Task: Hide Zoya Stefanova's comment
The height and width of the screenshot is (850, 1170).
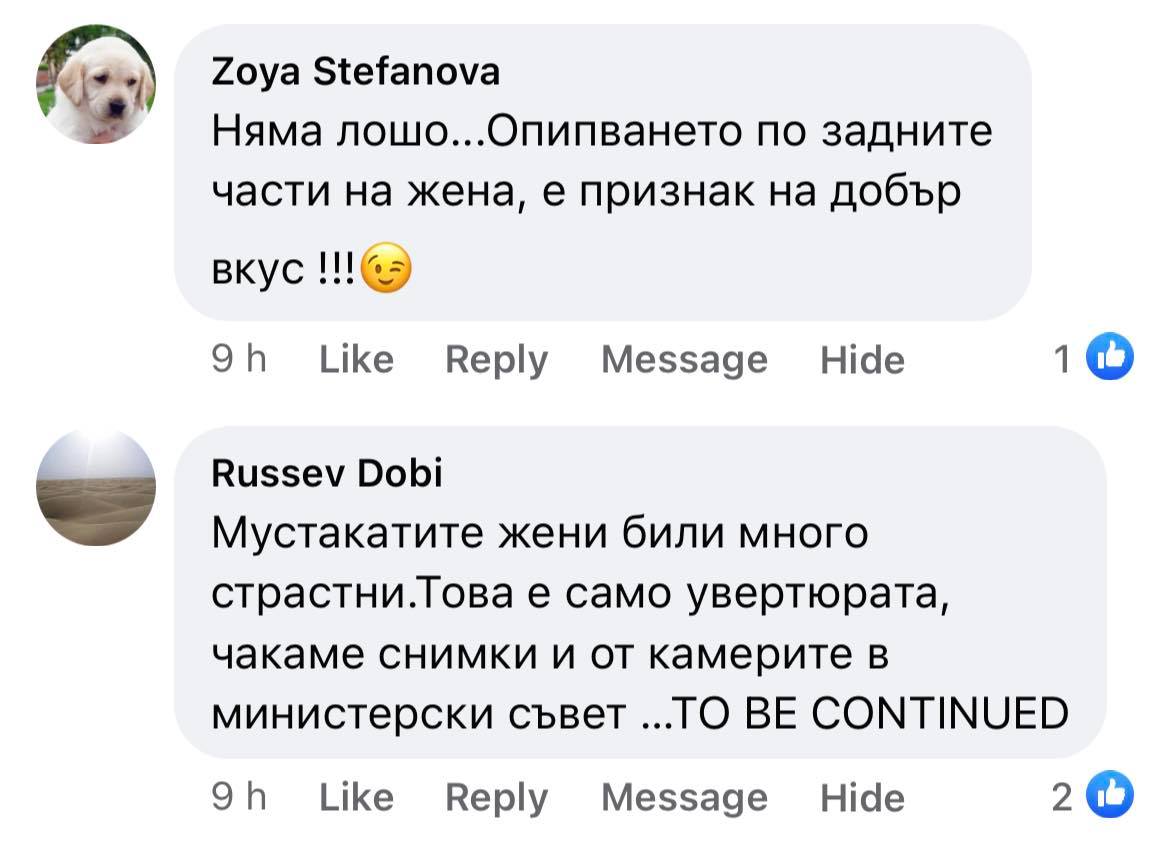Action: coord(862,359)
